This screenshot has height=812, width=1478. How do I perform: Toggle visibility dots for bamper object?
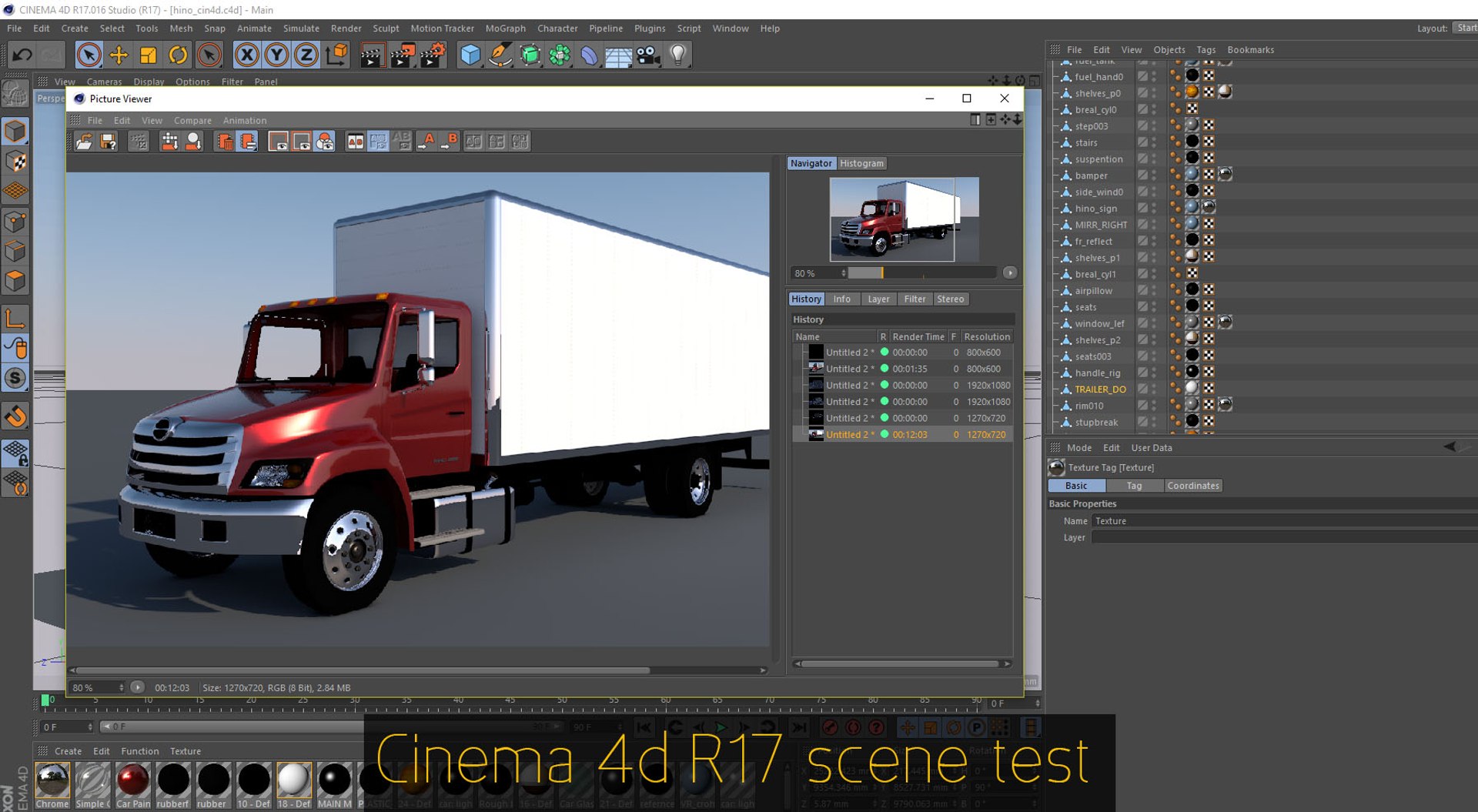pyautogui.click(x=1154, y=175)
